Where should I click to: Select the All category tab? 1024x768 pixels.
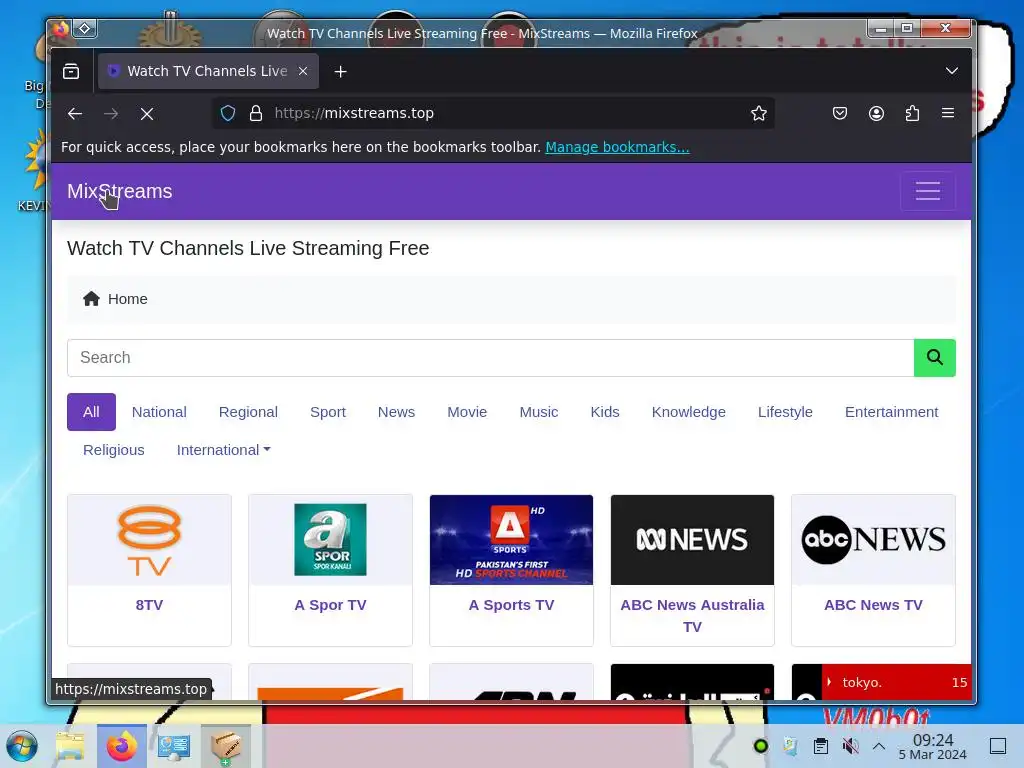[x=91, y=412]
